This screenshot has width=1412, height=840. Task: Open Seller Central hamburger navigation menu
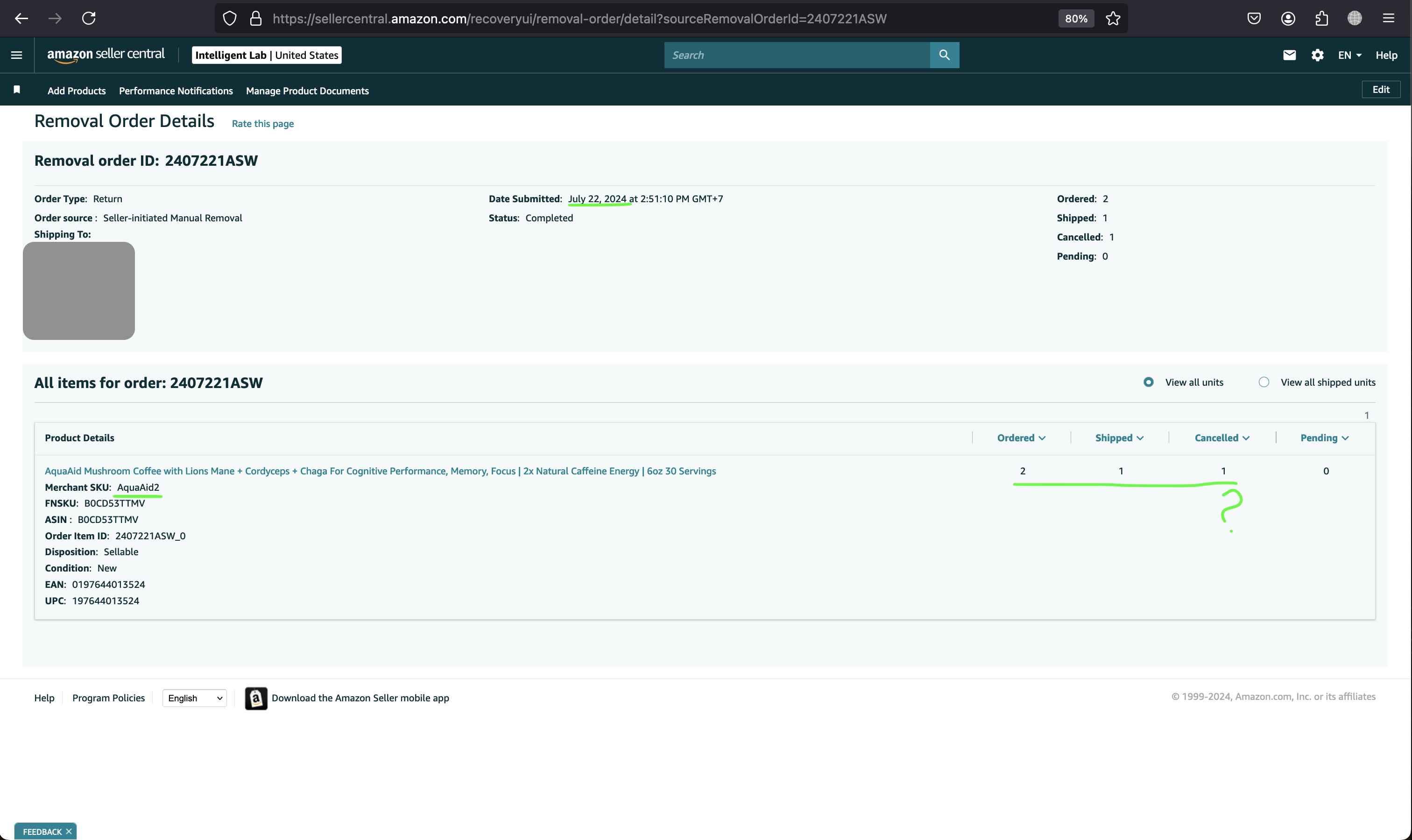point(16,55)
